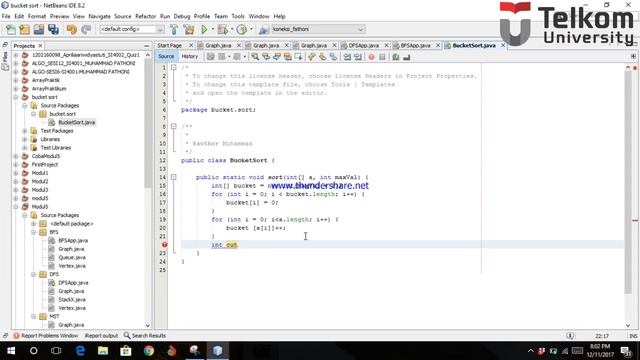Screen dimensions: 640x360
Task: Click the Find Next Occurrence icon
Action: click(277, 57)
